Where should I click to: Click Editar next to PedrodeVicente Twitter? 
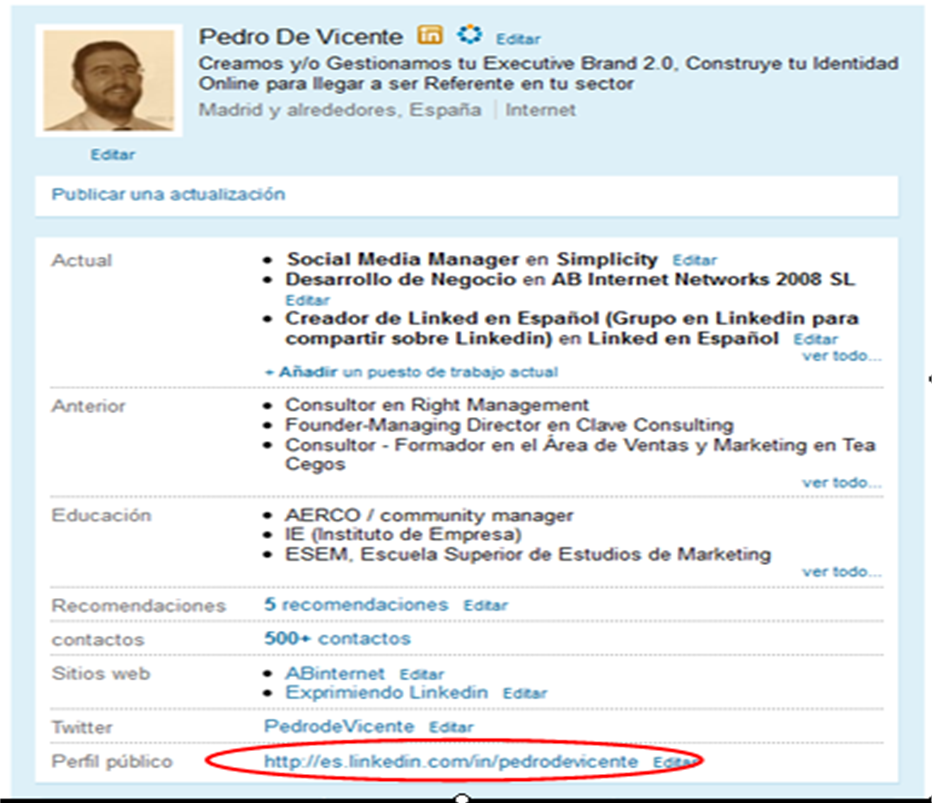(x=451, y=728)
